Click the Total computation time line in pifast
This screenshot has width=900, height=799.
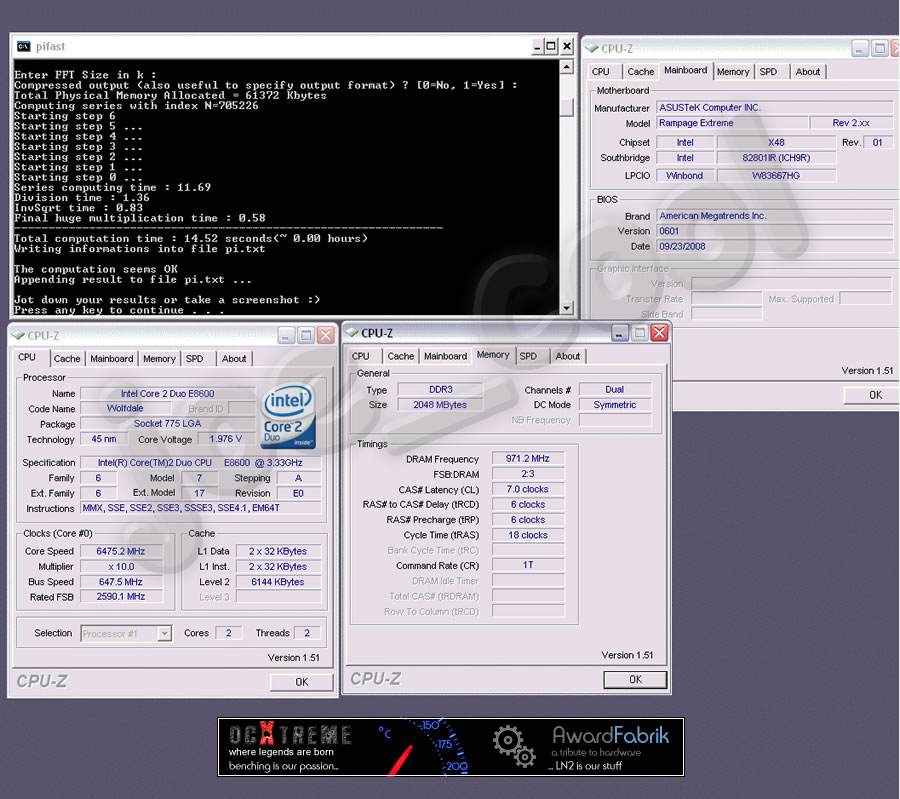click(191, 239)
